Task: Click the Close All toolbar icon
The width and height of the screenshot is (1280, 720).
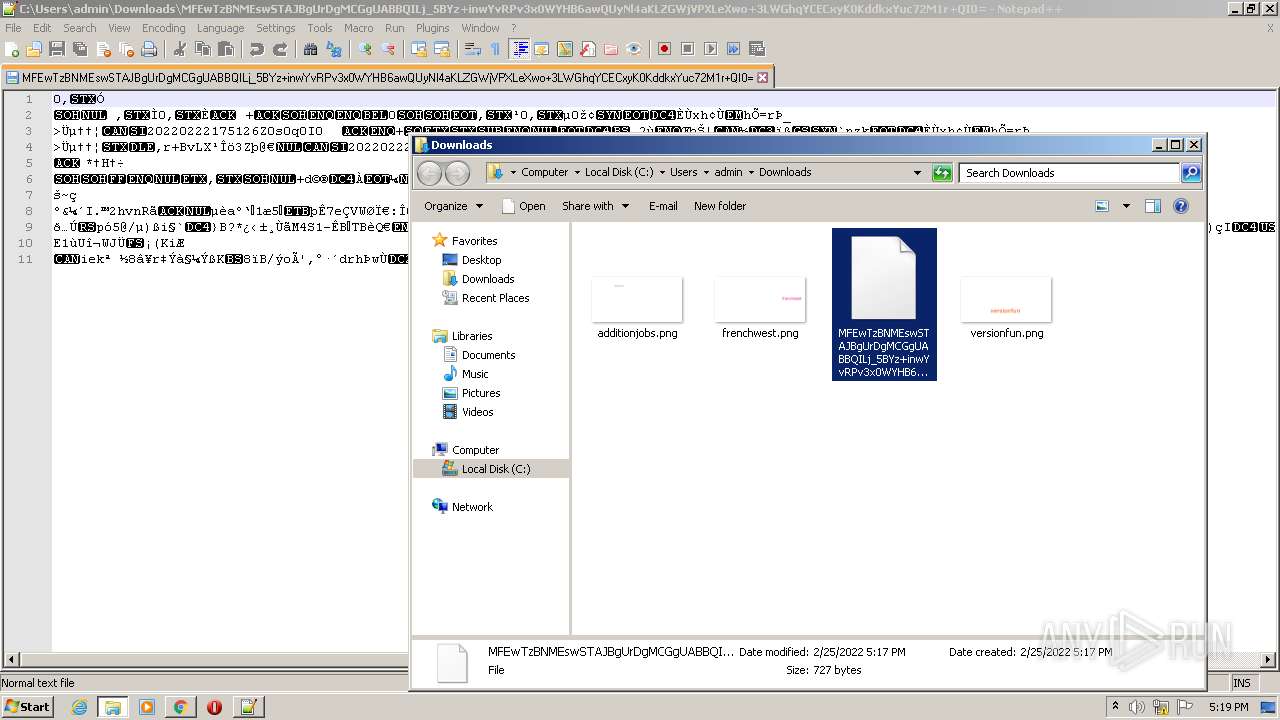Action: (x=126, y=49)
